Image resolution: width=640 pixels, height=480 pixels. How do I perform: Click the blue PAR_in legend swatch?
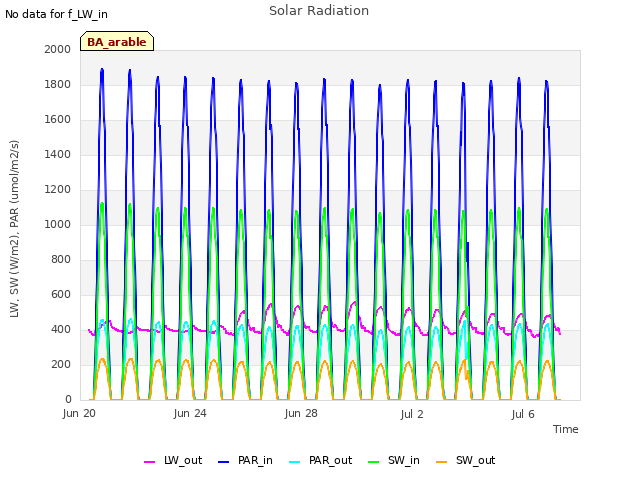pyautogui.click(x=224, y=462)
